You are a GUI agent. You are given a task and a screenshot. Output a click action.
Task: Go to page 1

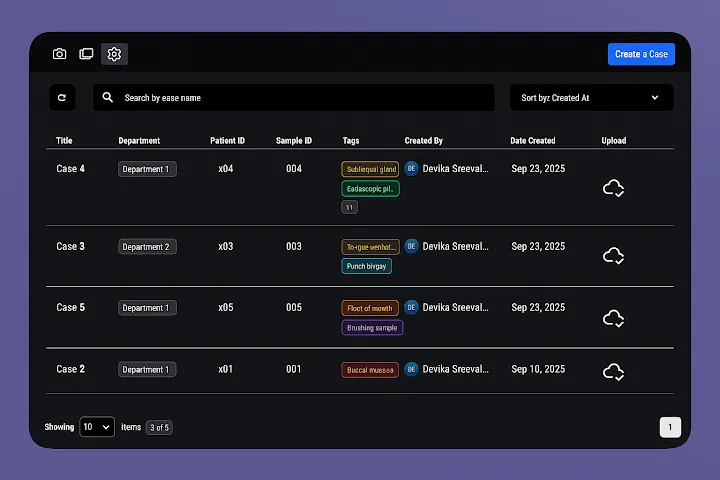(670, 427)
